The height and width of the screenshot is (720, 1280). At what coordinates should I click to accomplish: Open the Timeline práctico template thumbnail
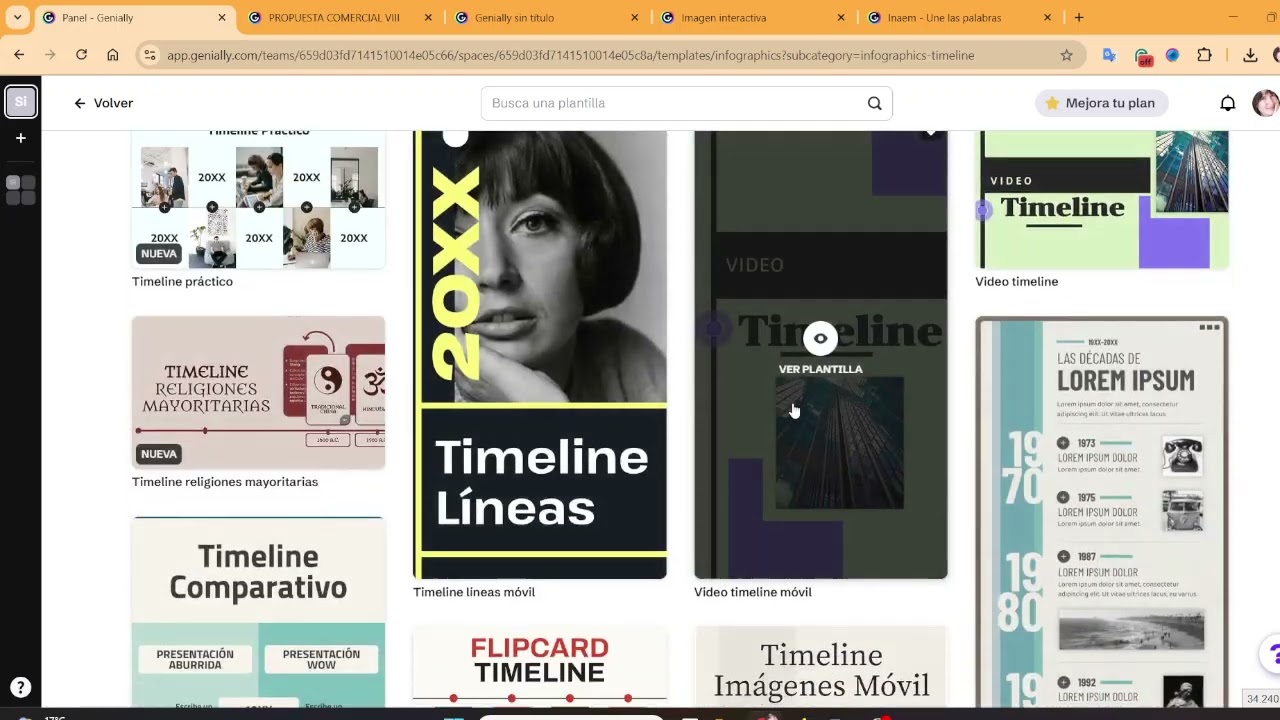click(x=258, y=199)
